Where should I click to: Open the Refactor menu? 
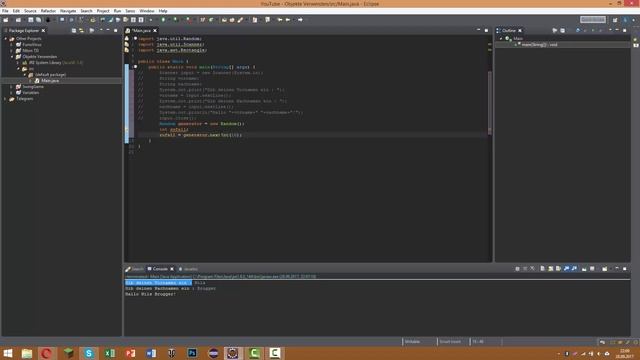point(48,11)
